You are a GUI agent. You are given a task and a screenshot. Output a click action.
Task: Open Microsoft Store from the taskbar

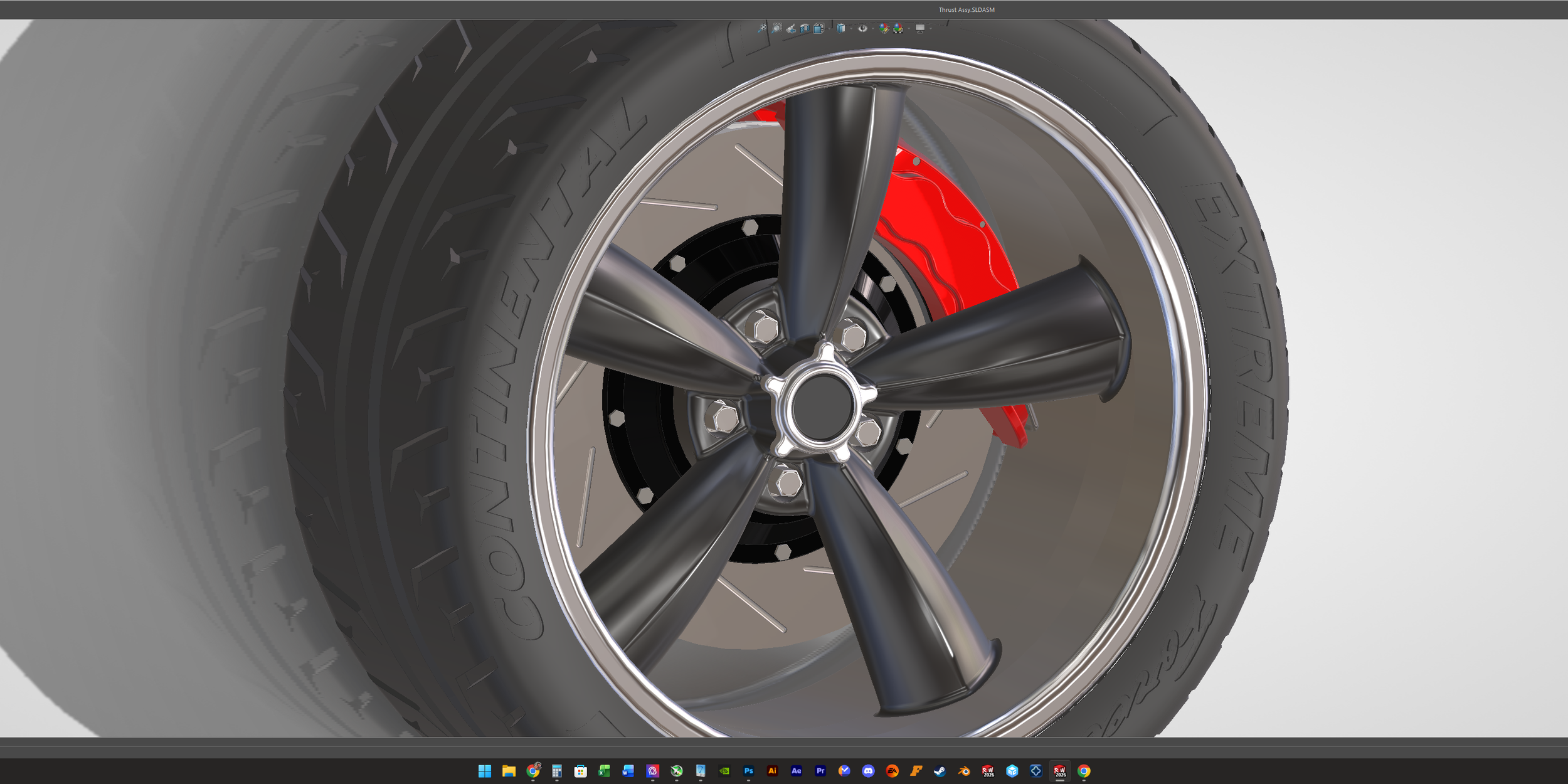580,771
